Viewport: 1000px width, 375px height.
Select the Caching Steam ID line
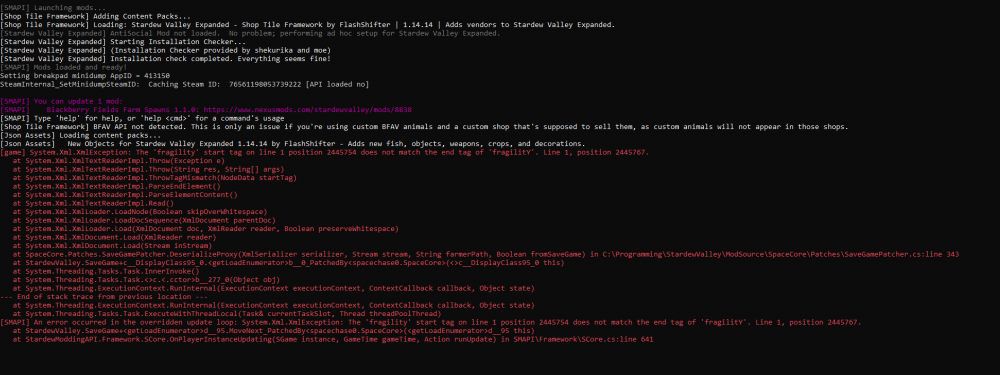pyautogui.click(x=184, y=84)
